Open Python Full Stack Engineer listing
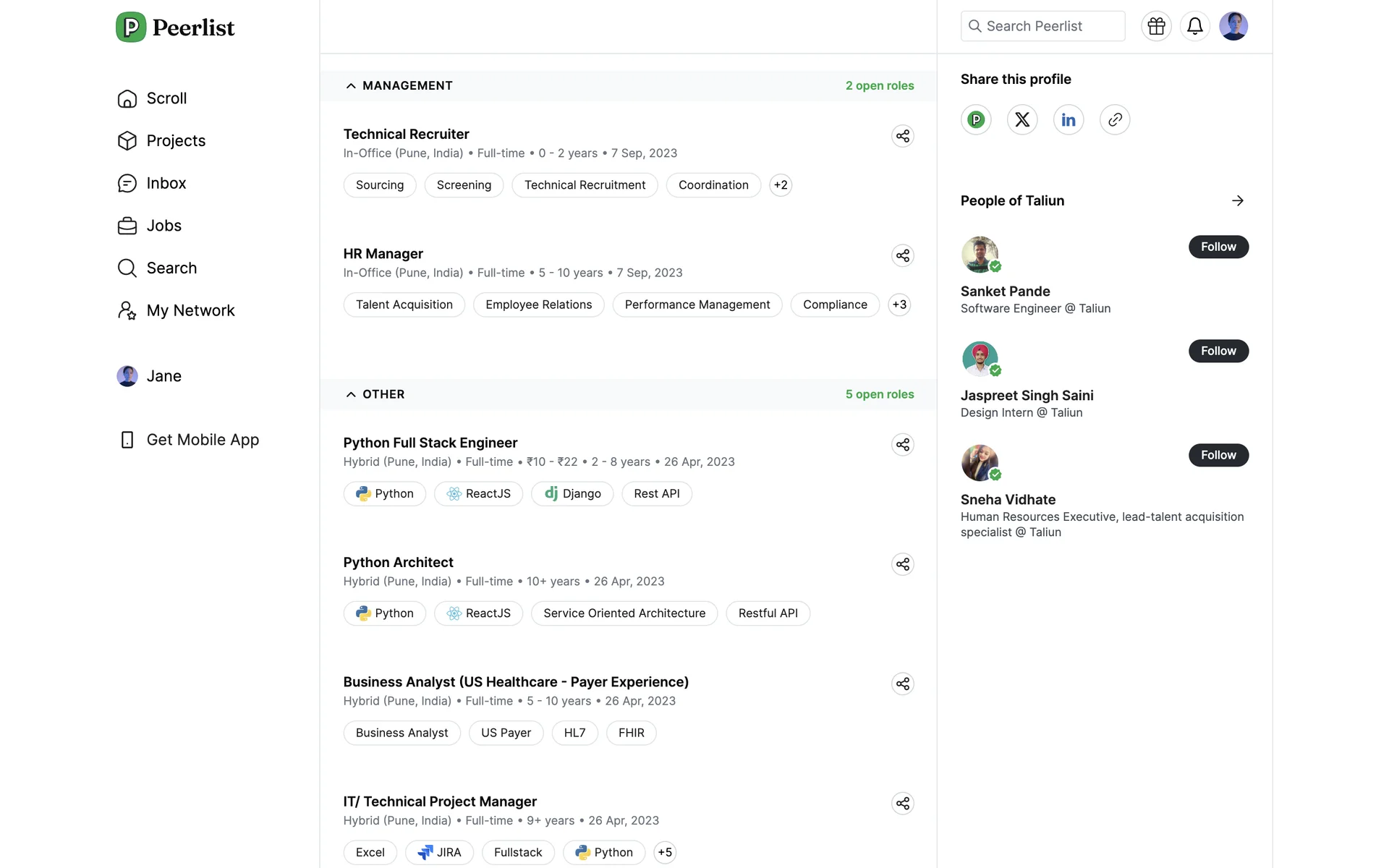The width and height of the screenshot is (1389, 868). click(x=430, y=443)
